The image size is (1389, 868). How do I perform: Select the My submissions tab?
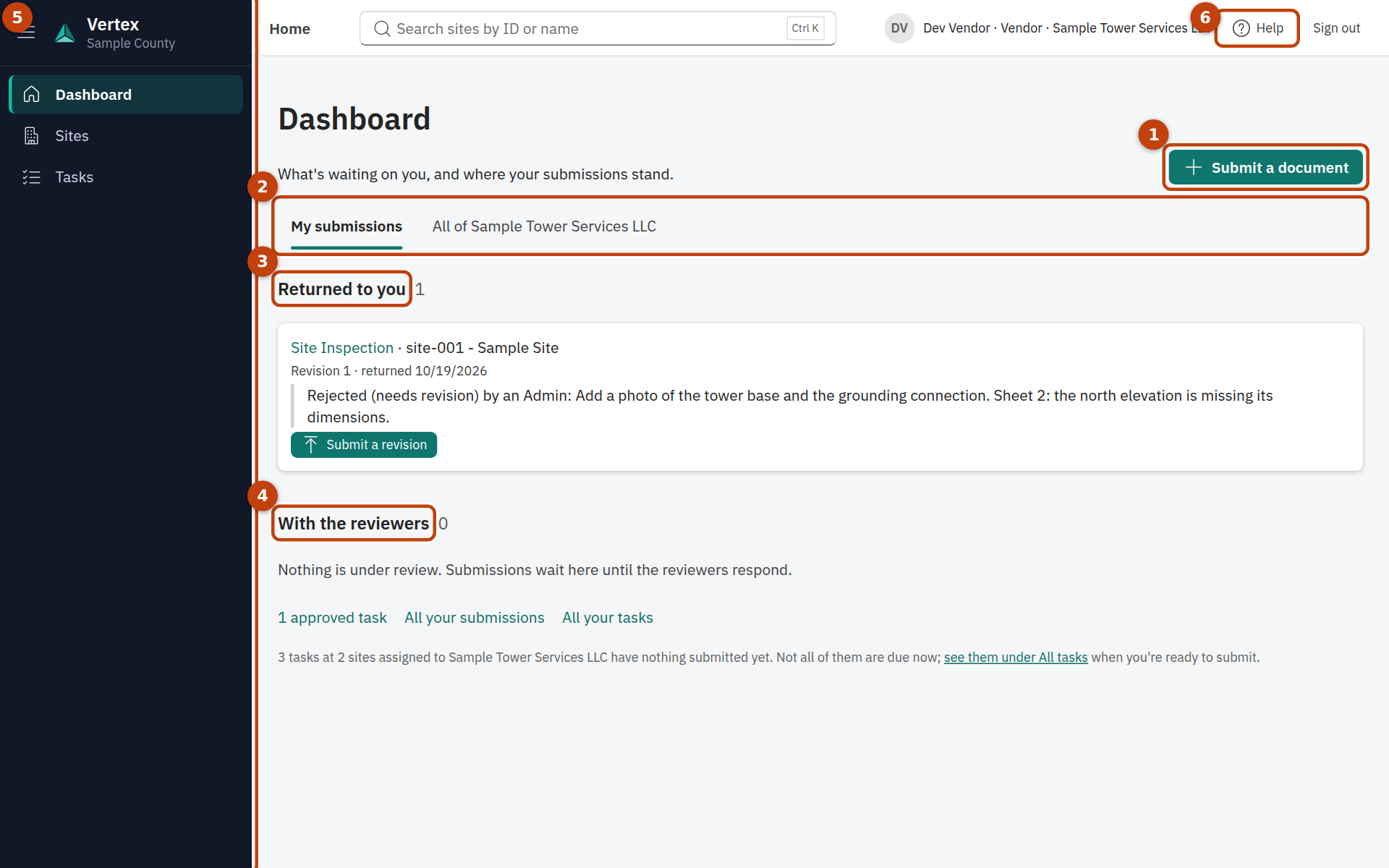[347, 227]
